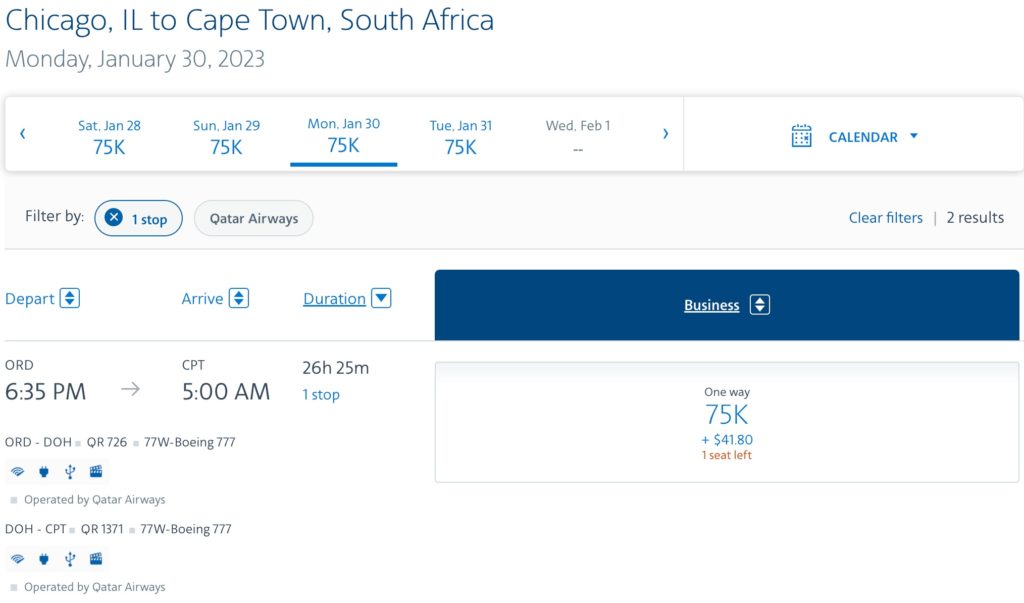Select the power outlet icon for QR 726
Screen dimensions: 1024x603
tap(43, 471)
